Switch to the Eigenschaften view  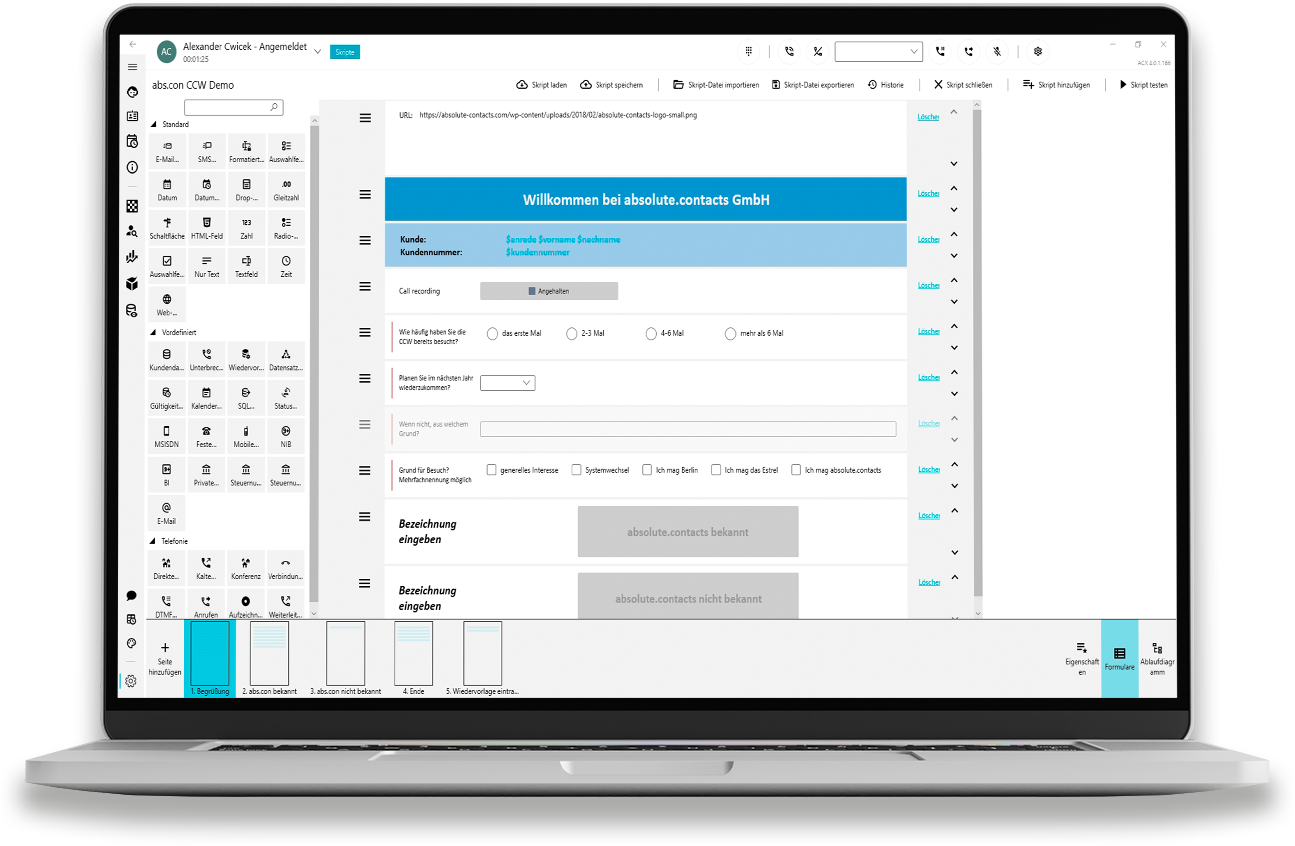[x=1082, y=659]
